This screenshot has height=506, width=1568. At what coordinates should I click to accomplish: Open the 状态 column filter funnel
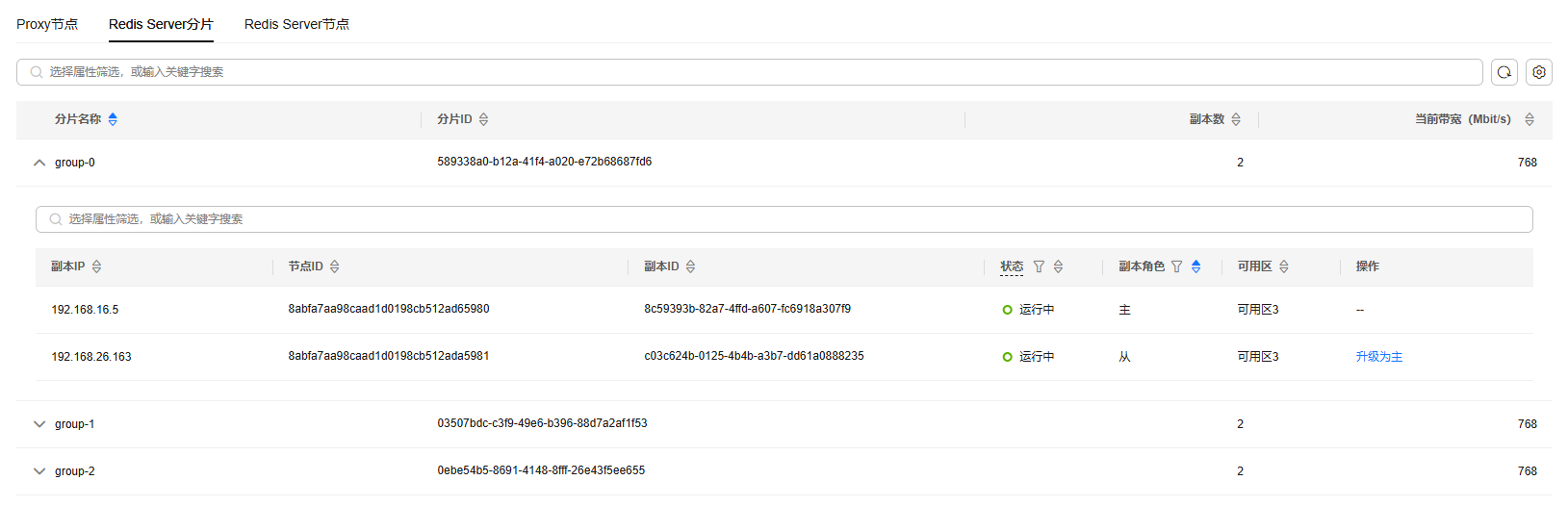1039,266
